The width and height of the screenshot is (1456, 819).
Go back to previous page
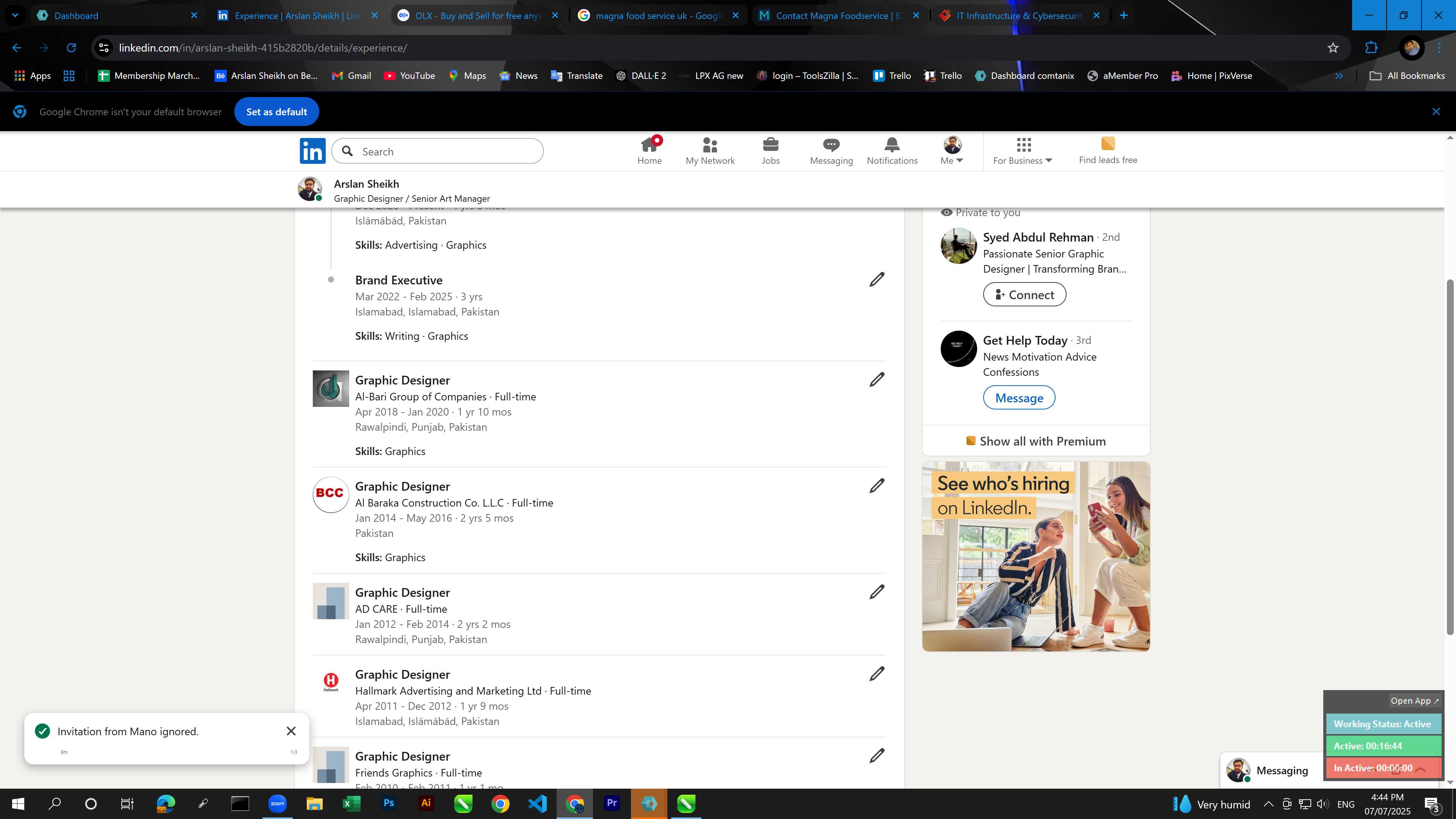pos(17,48)
